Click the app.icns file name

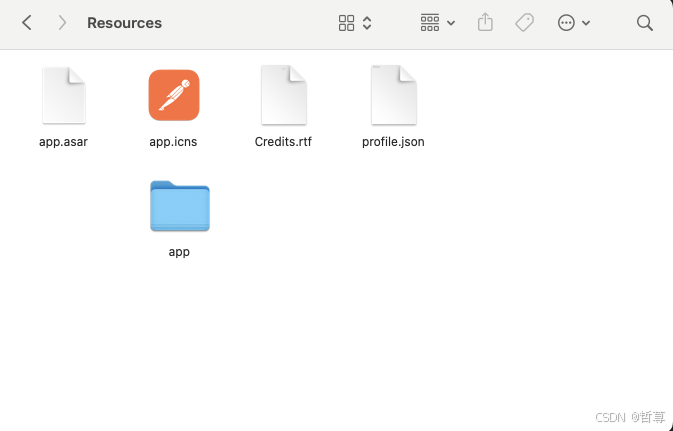coord(173,142)
